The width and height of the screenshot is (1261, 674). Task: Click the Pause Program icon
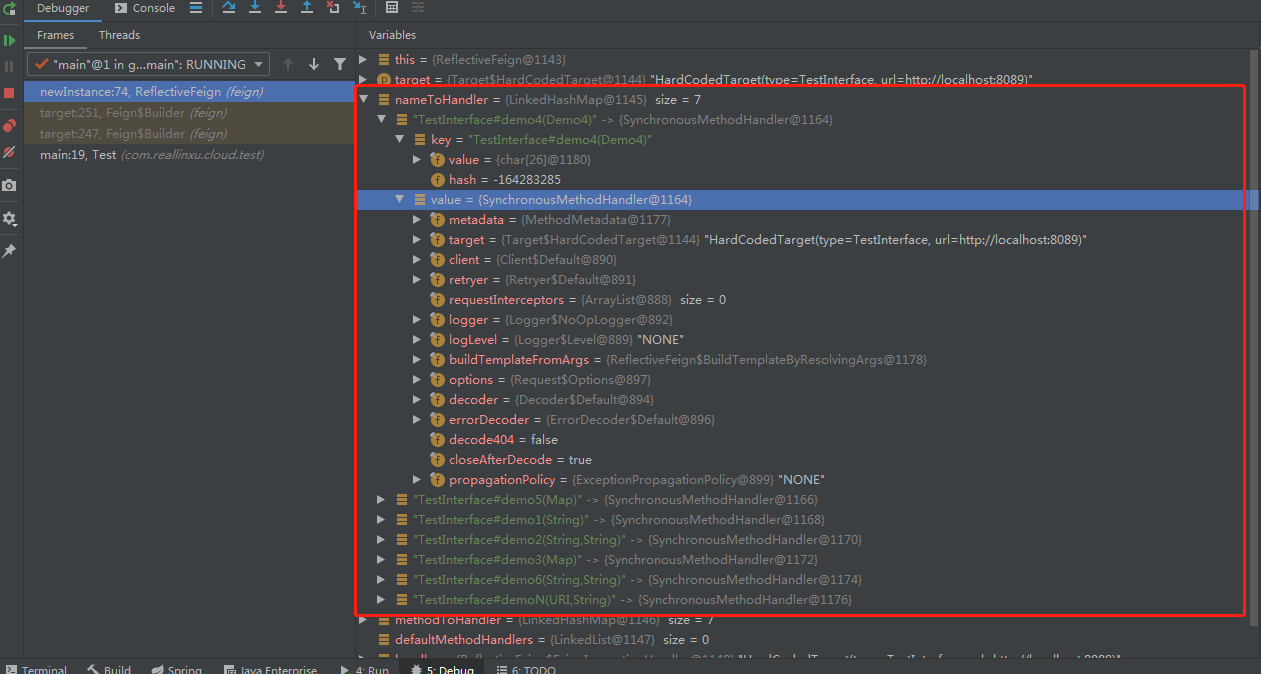9,66
